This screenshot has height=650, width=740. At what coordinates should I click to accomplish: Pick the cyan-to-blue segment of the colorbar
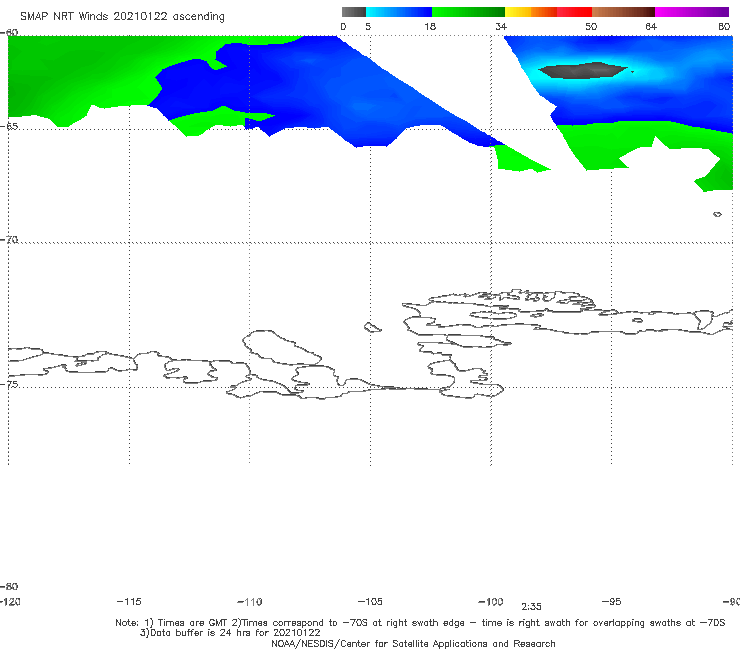tap(399, 12)
